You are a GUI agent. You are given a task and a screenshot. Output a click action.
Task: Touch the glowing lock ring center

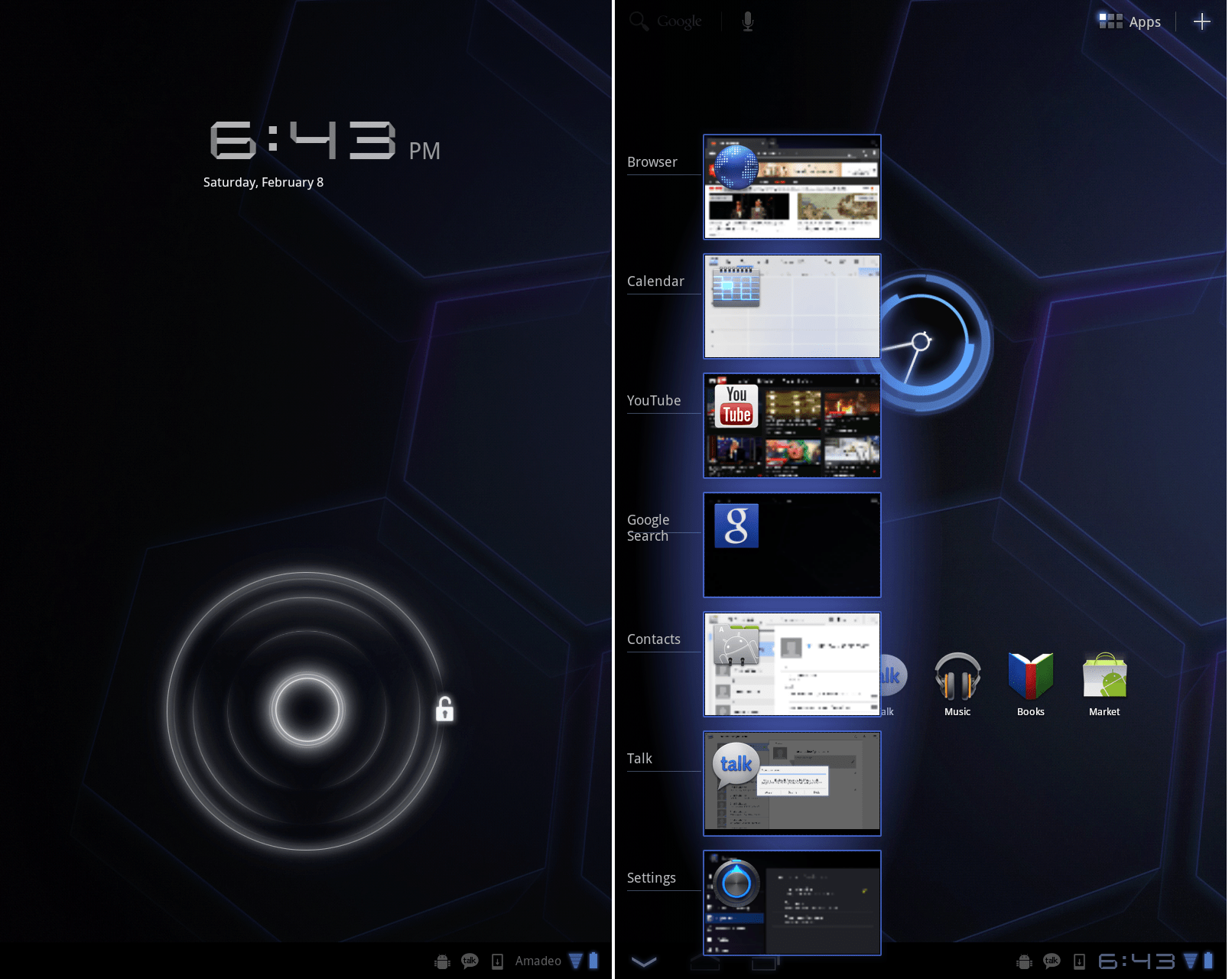(x=307, y=710)
